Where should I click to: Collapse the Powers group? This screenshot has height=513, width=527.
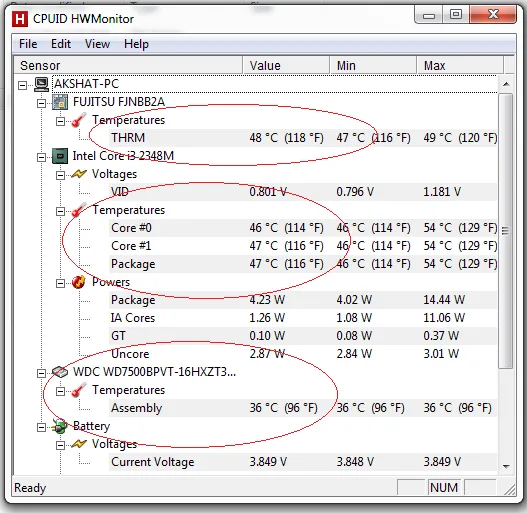(60, 283)
